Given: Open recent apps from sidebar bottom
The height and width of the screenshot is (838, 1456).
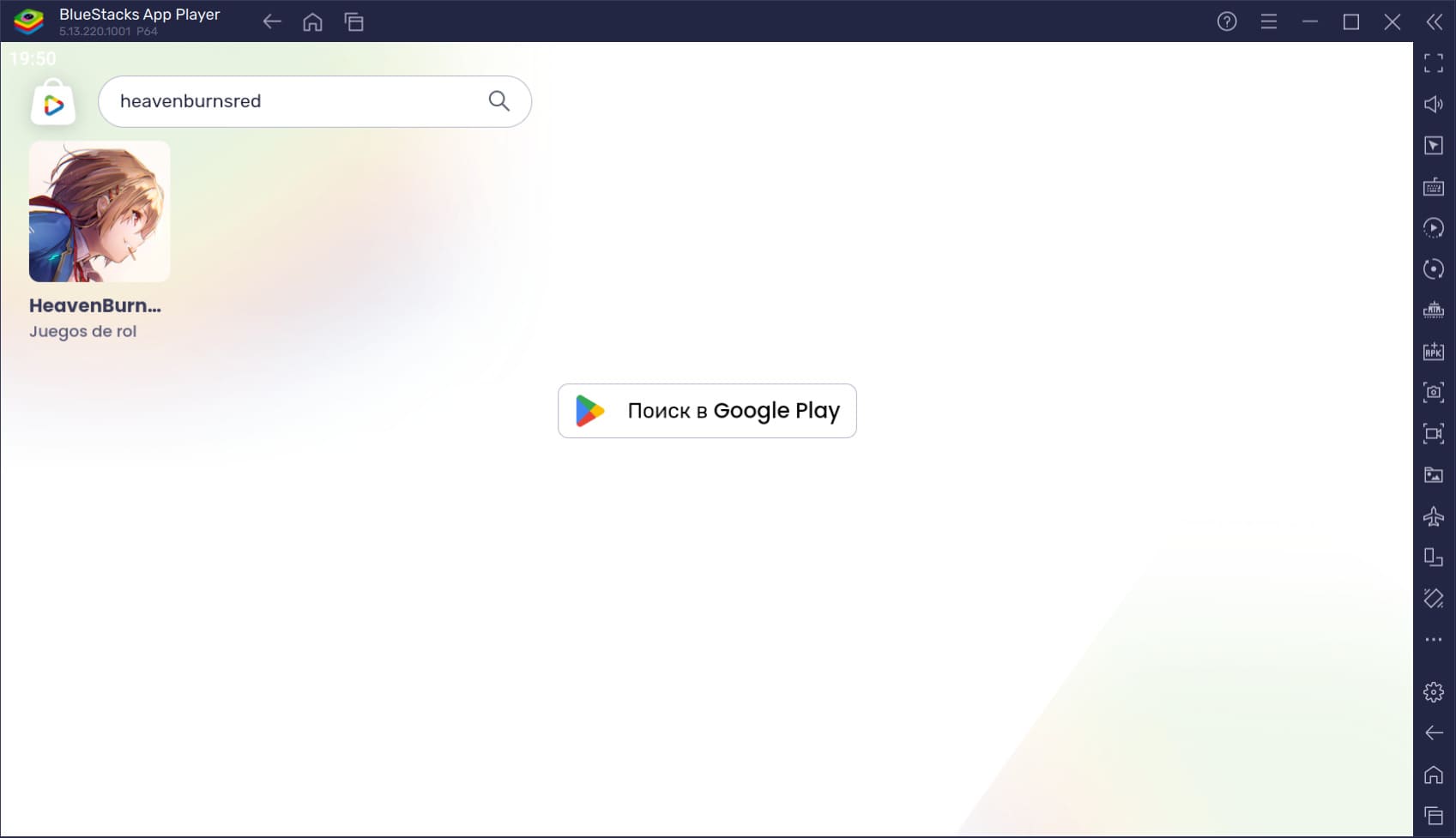Looking at the screenshot, I should 1434,816.
